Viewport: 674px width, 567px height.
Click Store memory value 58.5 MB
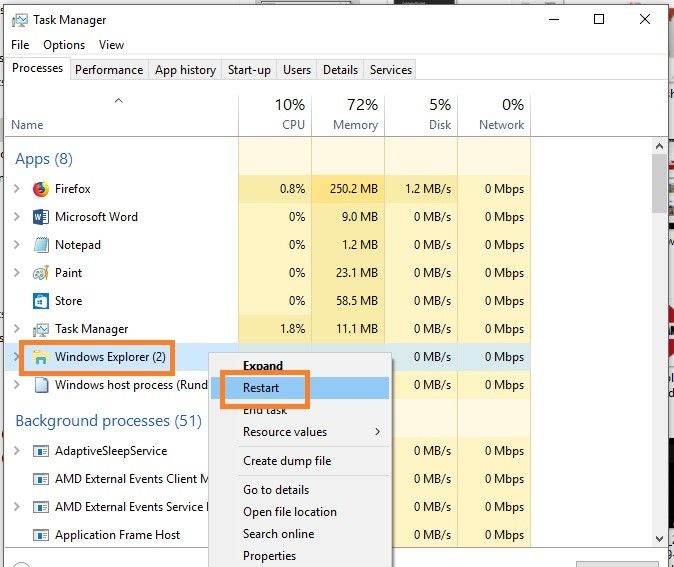tap(357, 301)
